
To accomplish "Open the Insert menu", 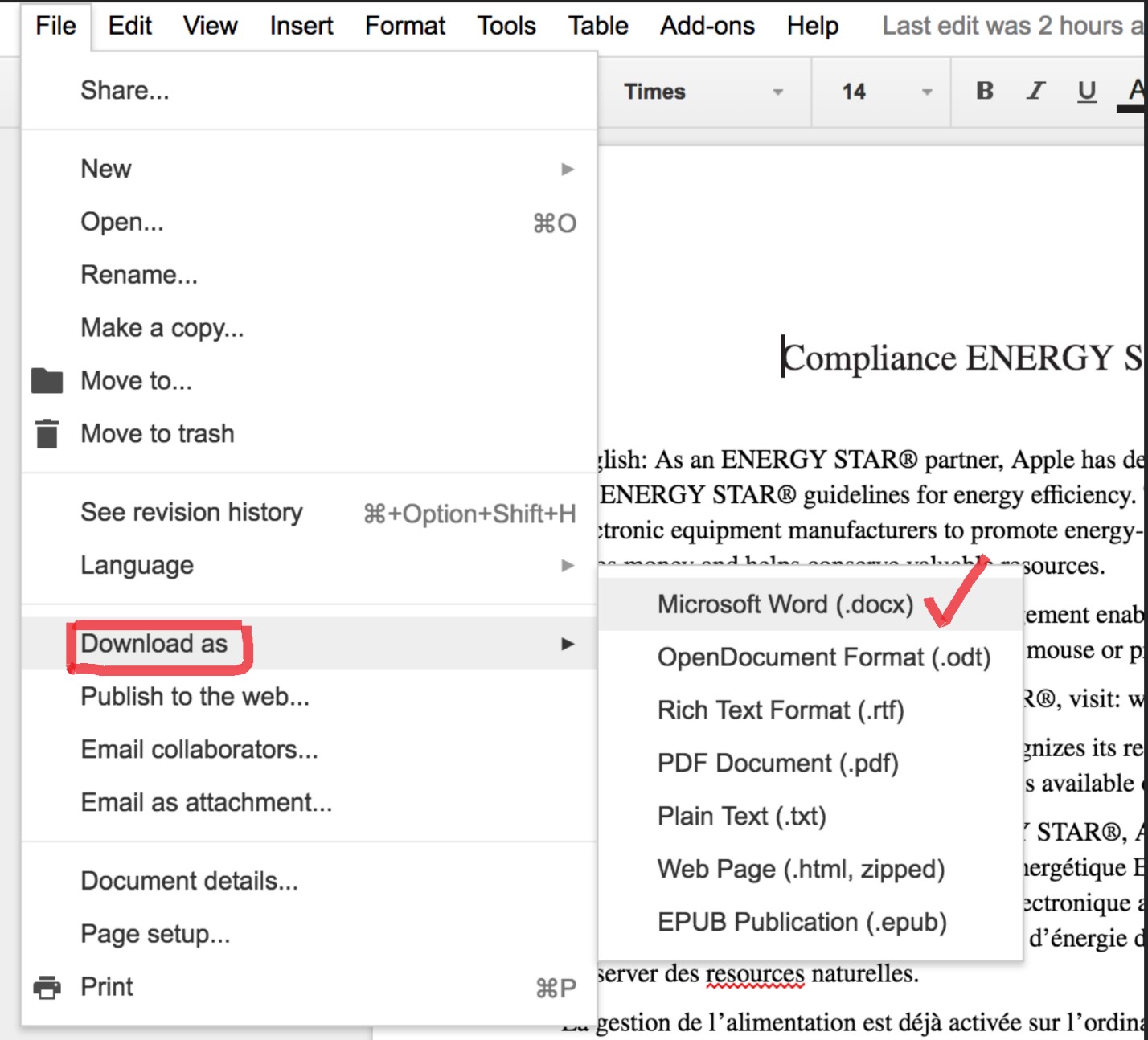I will tap(301, 25).
